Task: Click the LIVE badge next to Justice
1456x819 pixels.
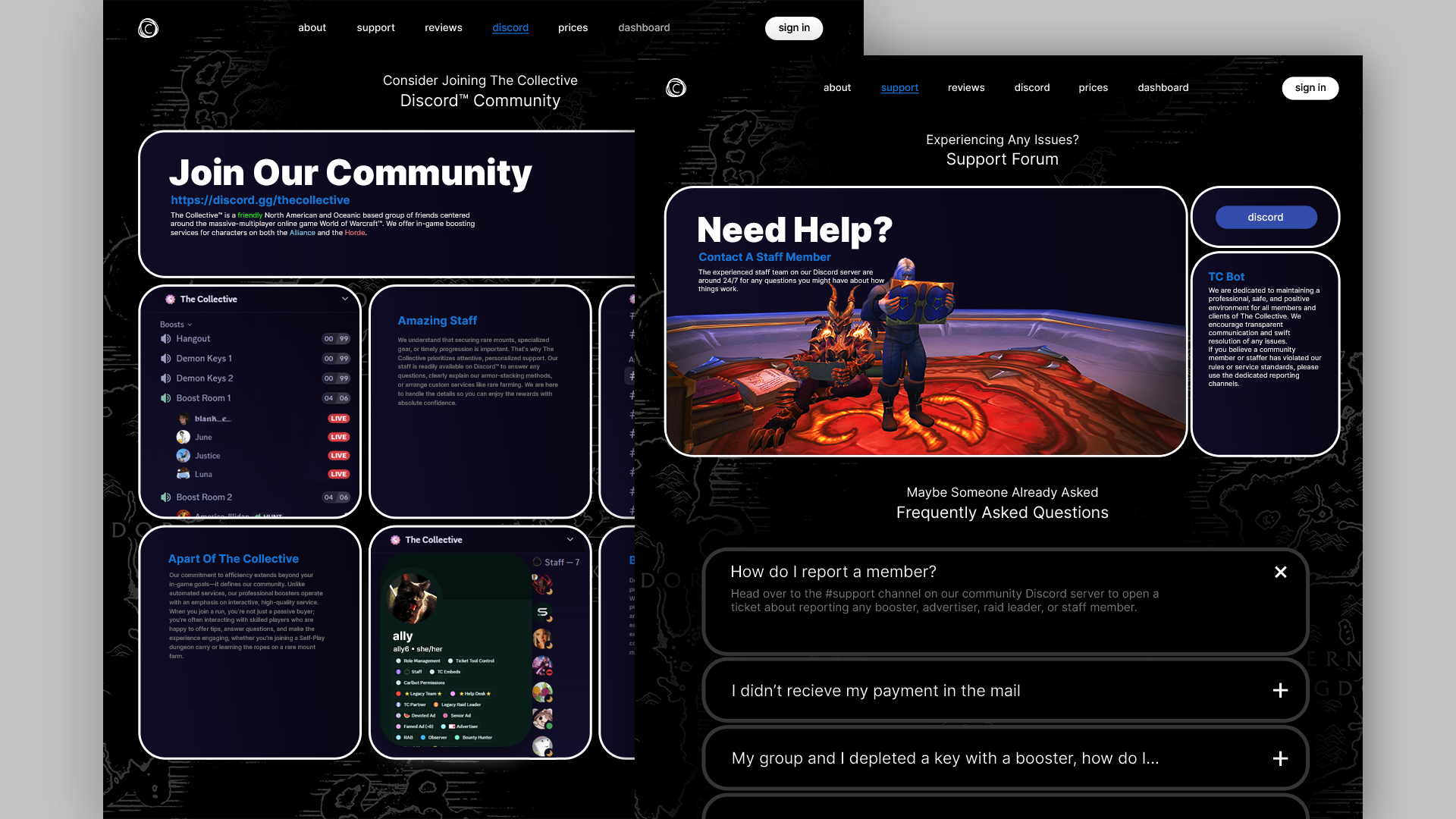Action: pyautogui.click(x=338, y=456)
